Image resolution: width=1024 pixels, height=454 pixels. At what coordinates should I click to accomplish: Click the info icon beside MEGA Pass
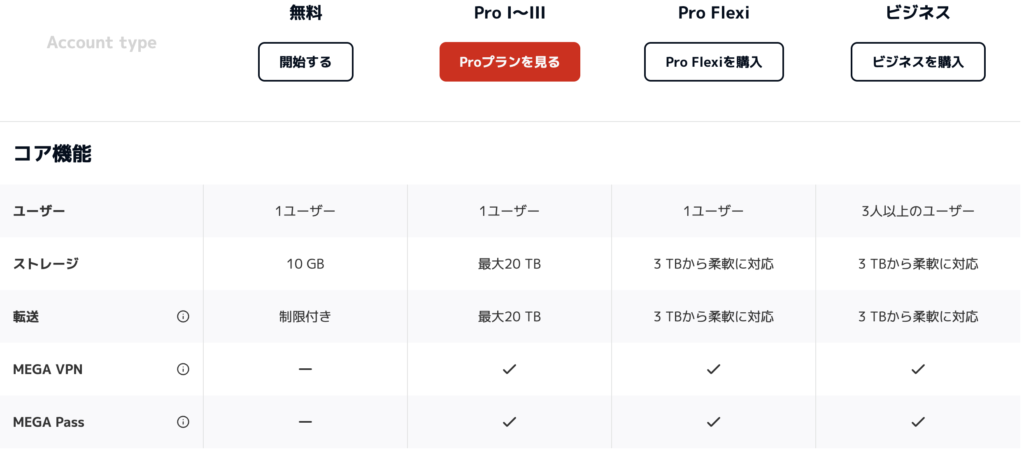183,422
